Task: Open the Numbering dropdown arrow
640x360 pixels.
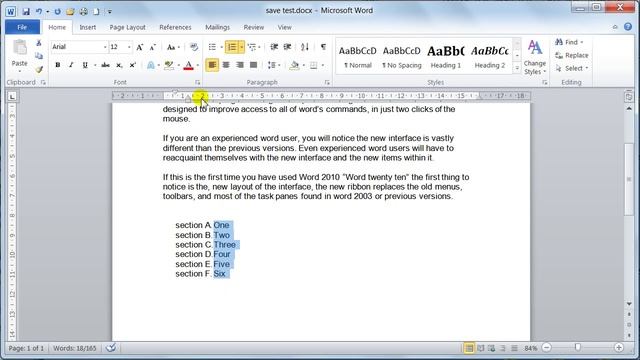Action: click(242, 47)
